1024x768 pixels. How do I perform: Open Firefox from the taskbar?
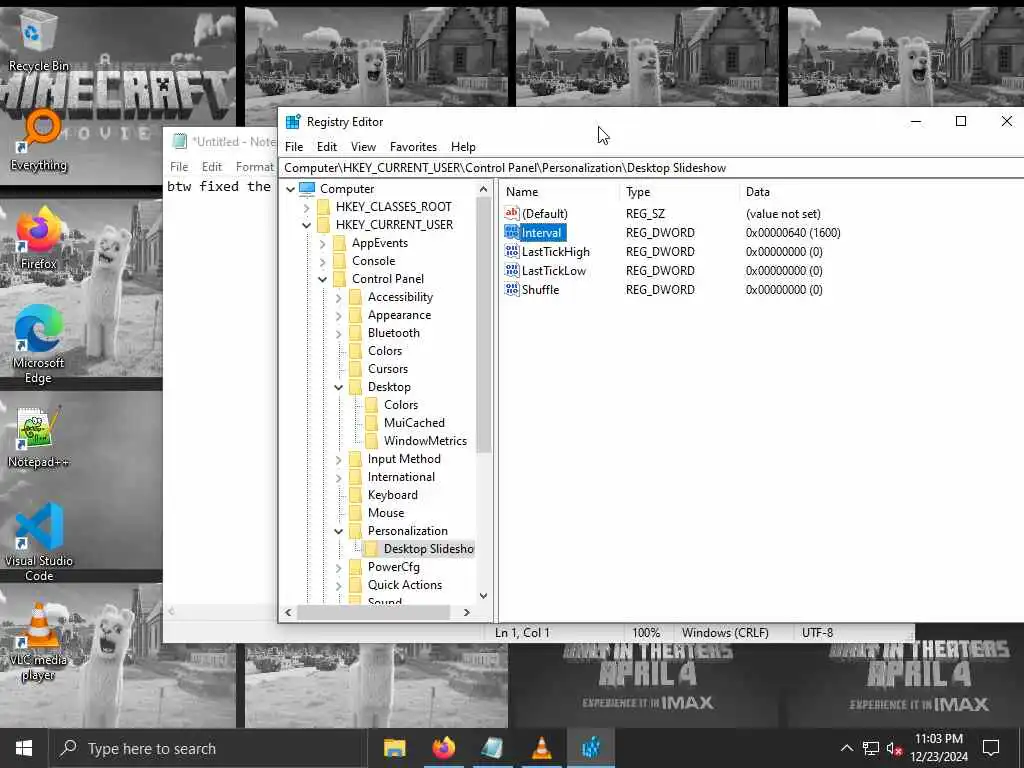coord(443,748)
